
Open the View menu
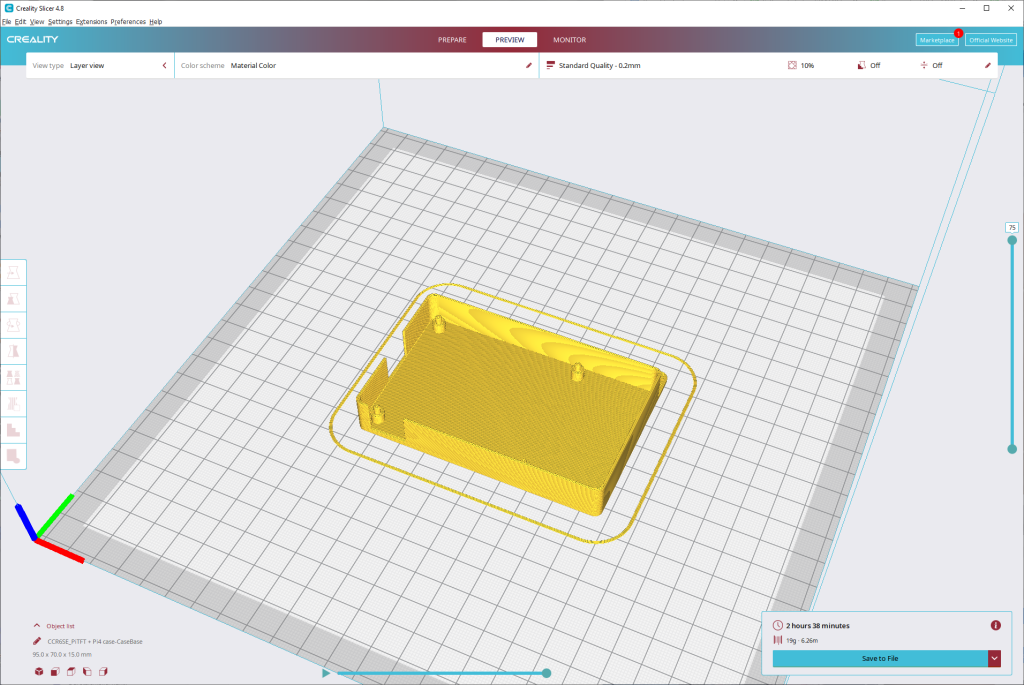coord(37,22)
